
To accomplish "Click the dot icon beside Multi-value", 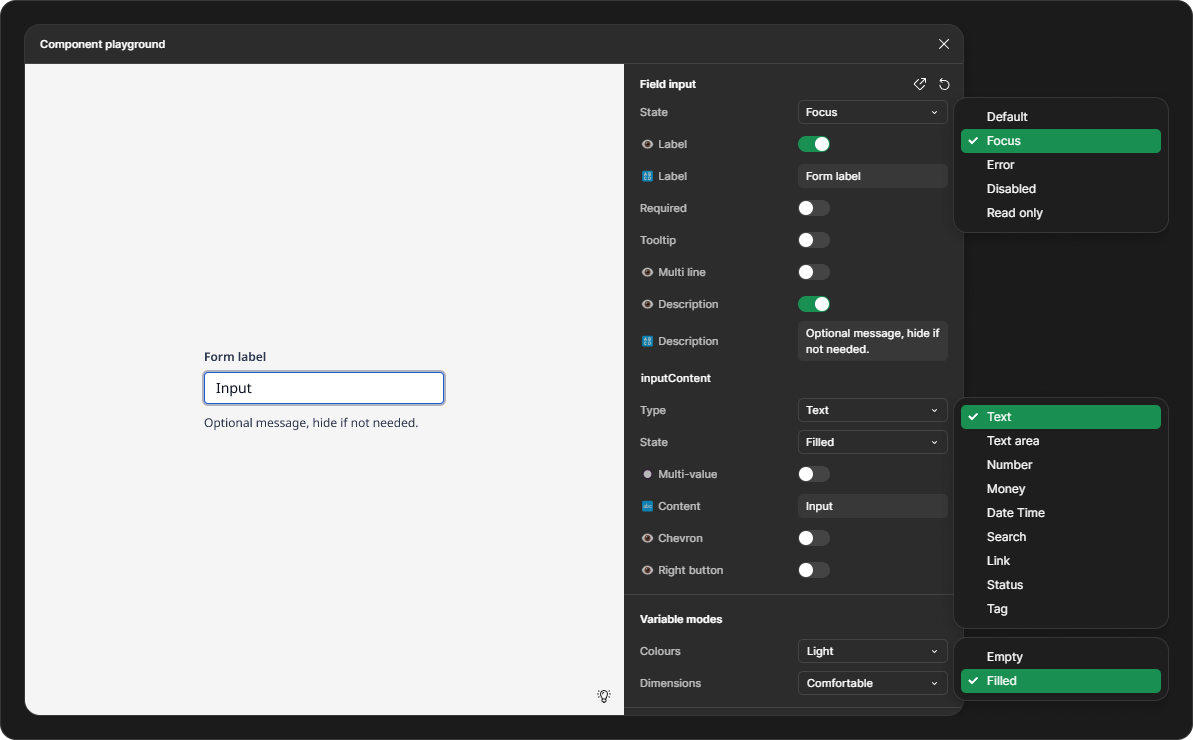I will pos(647,475).
